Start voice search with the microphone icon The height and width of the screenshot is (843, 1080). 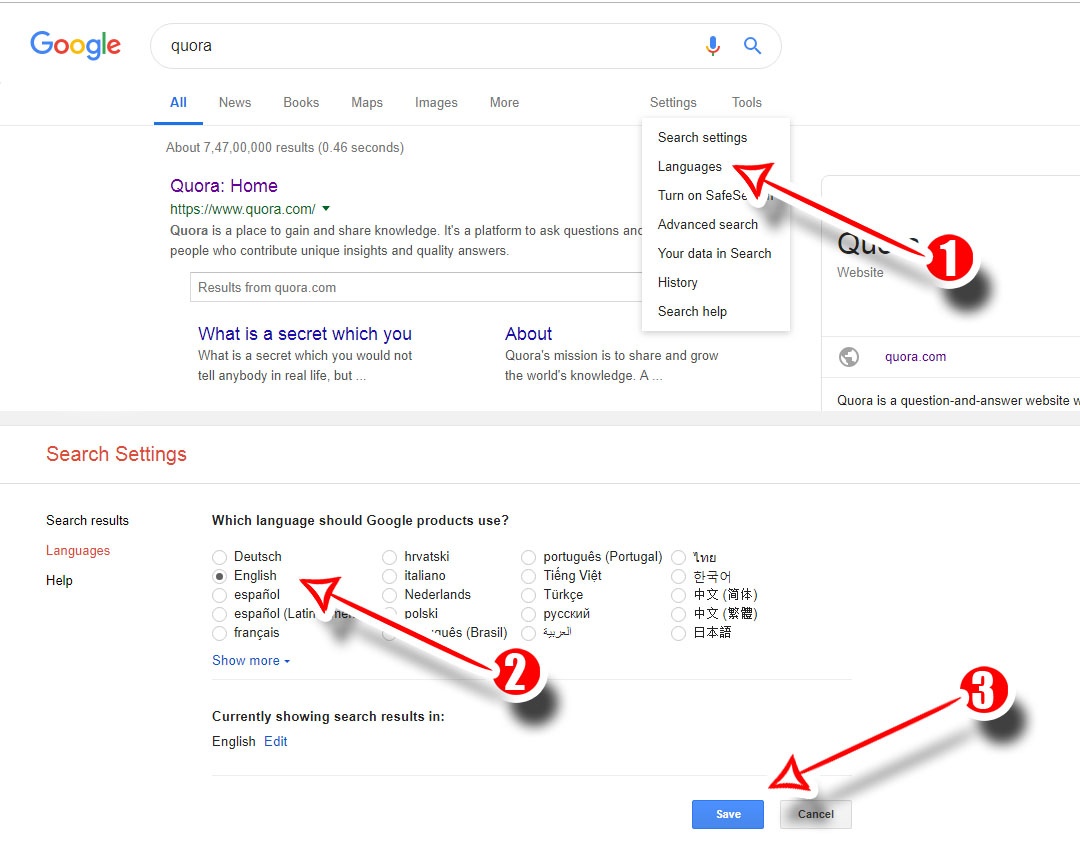[x=713, y=46]
